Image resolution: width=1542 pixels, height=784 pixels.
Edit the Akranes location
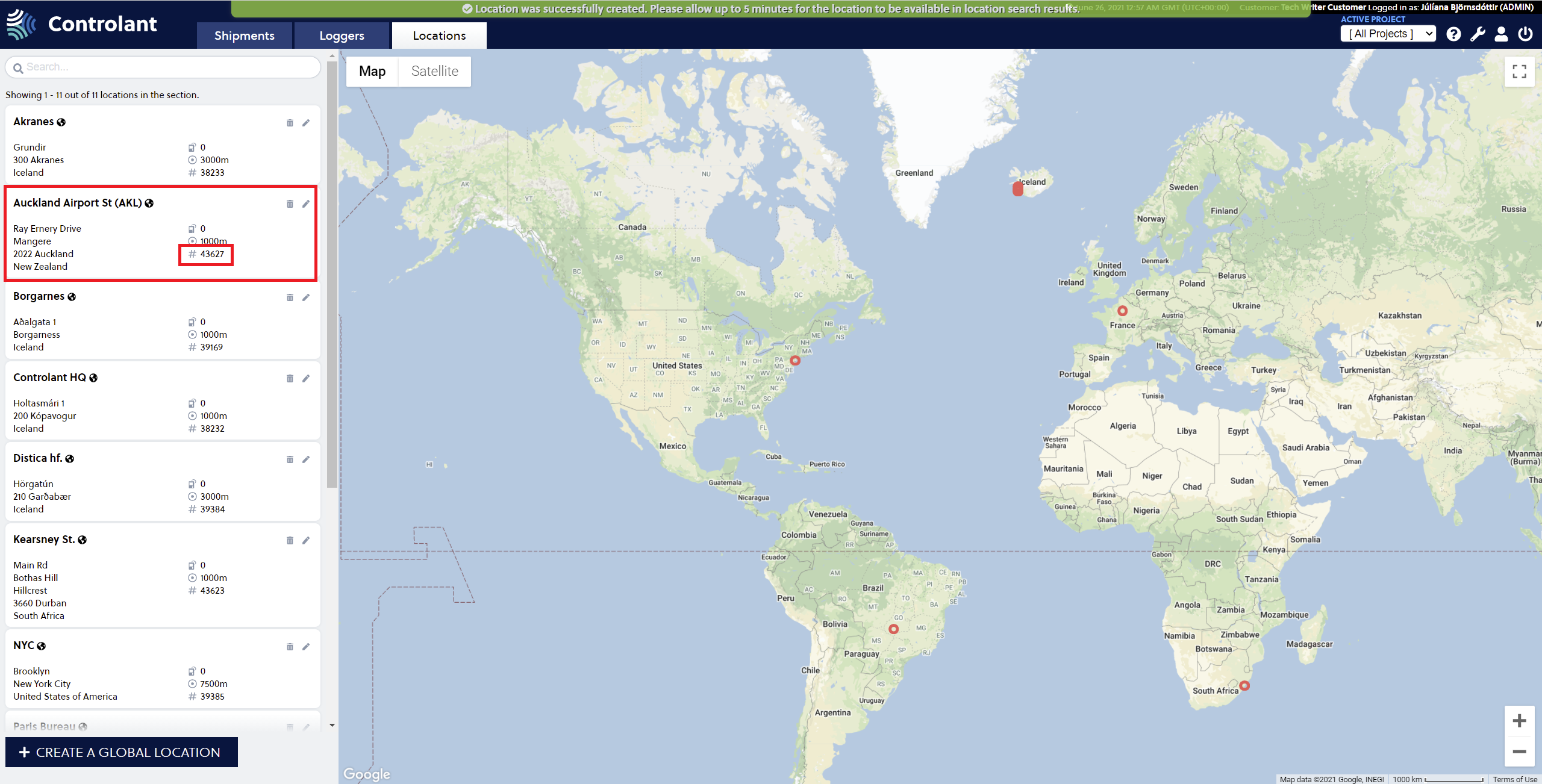coord(306,123)
